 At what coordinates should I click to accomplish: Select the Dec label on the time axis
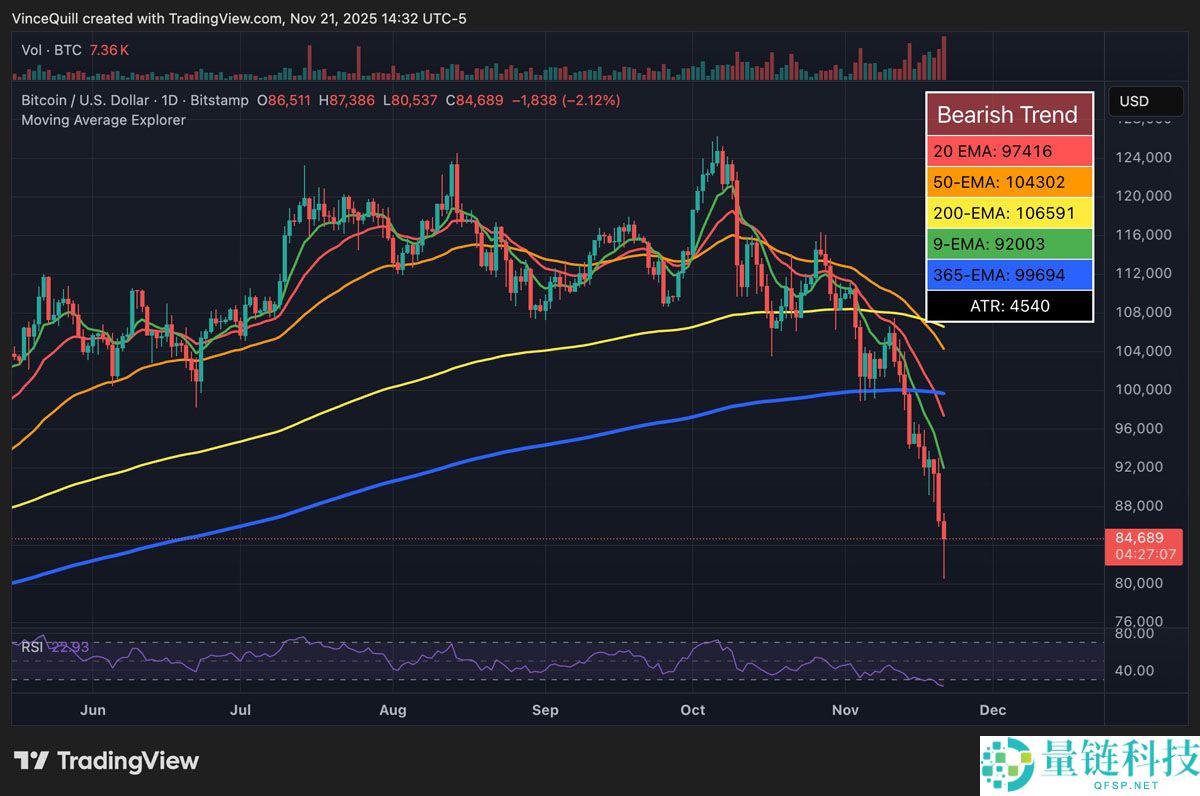coord(993,710)
